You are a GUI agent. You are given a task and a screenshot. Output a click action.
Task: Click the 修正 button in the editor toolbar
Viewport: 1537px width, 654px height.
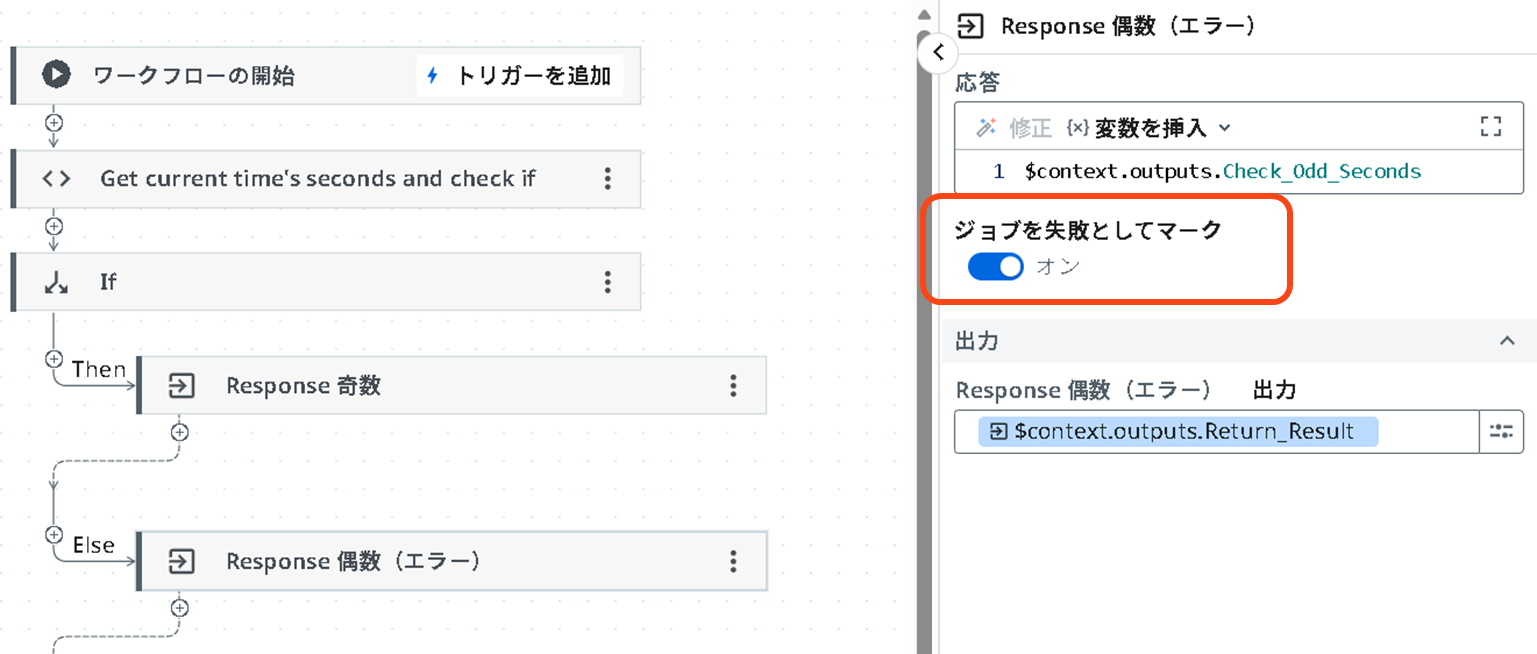1014,128
